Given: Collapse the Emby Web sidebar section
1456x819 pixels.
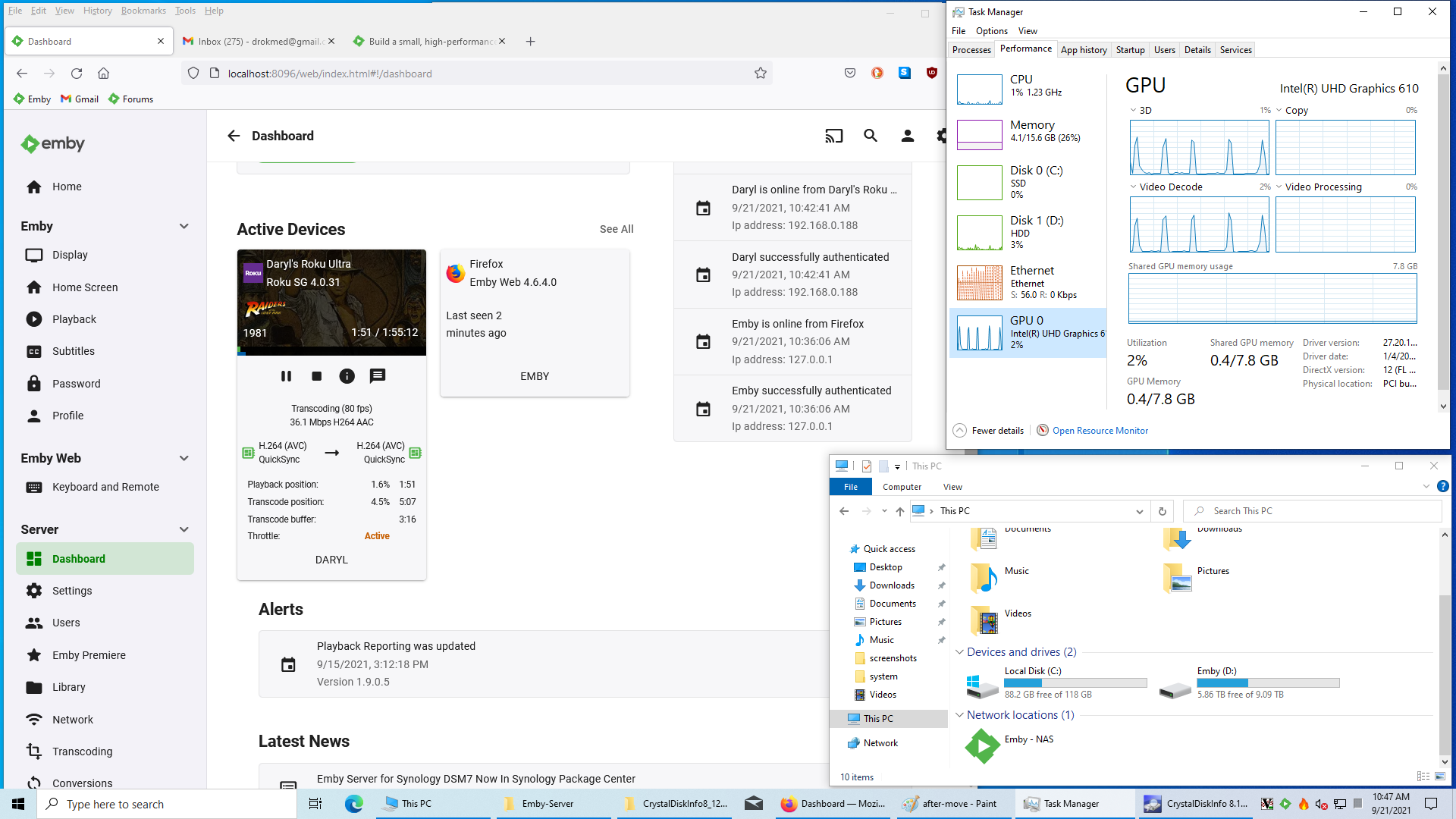Looking at the screenshot, I should 184,458.
